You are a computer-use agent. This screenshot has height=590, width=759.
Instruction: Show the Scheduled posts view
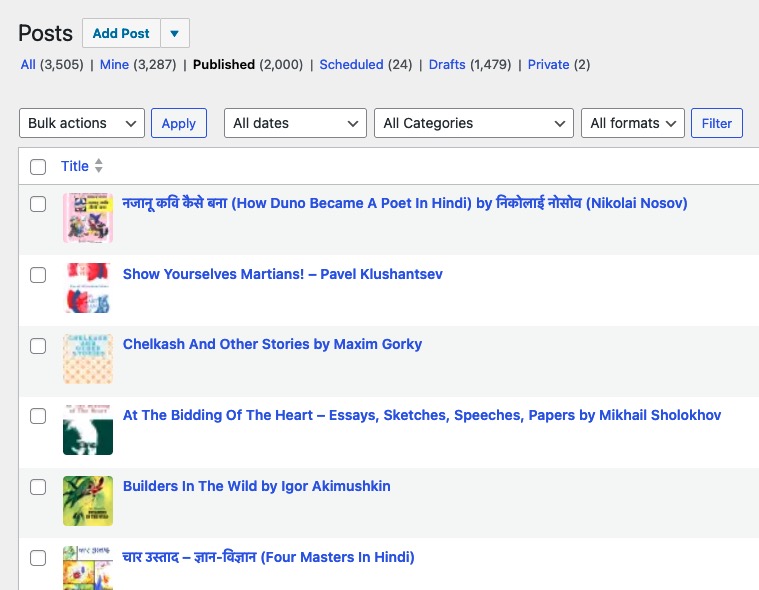click(351, 64)
